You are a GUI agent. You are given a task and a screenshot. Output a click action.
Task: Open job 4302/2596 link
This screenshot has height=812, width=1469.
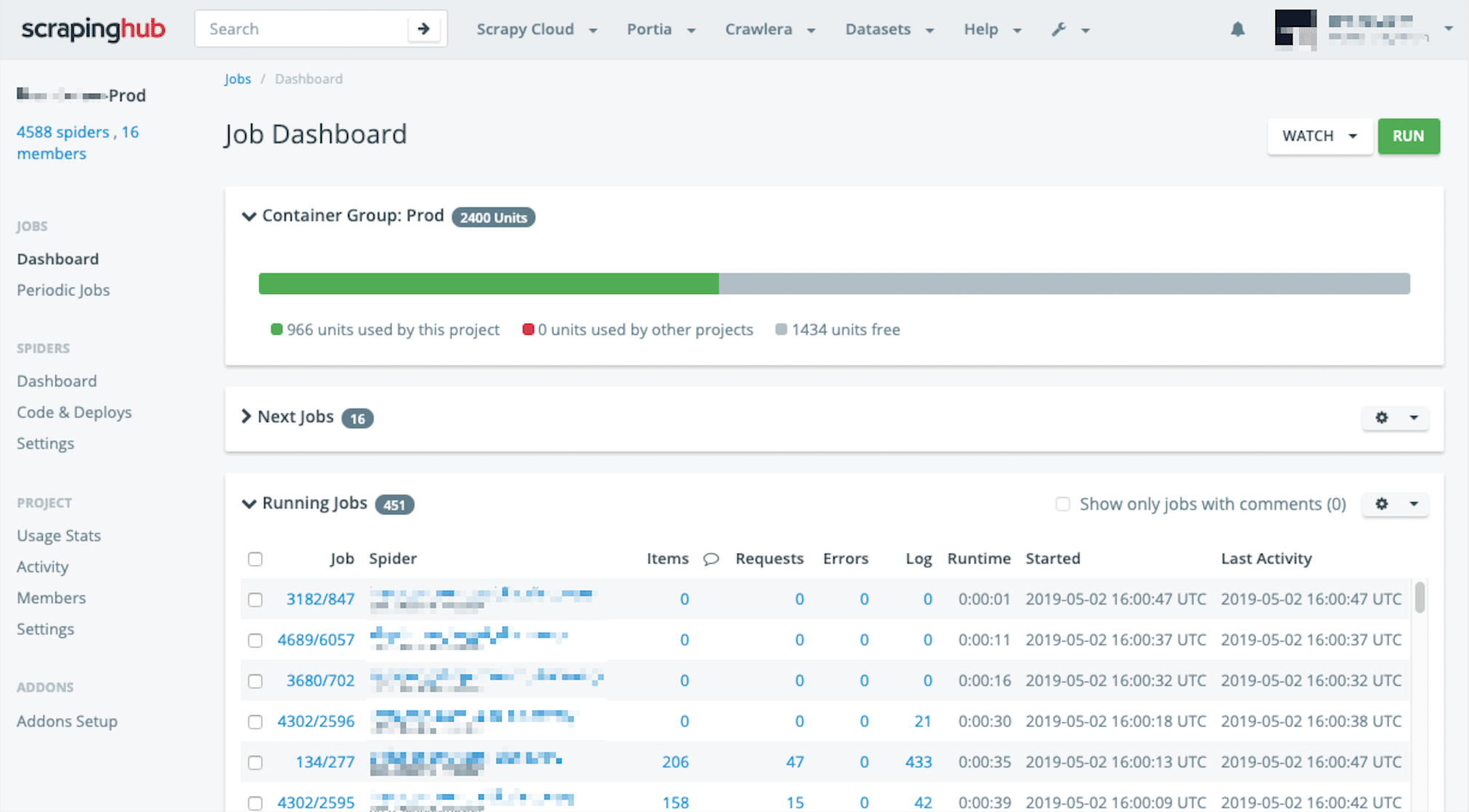click(316, 721)
